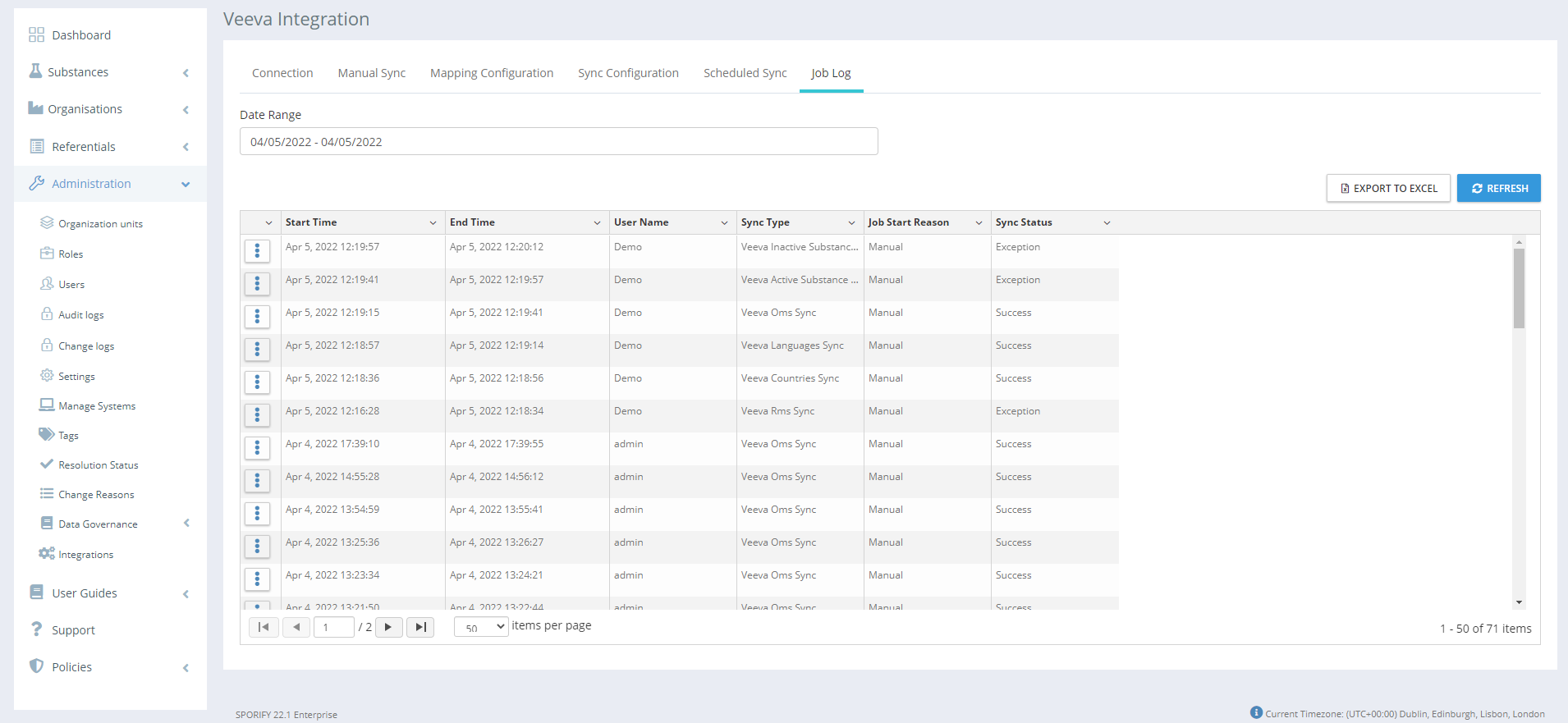Go to the next results page
Image resolution: width=1568 pixels, height=723 pixels.
(x=388, y=627)
